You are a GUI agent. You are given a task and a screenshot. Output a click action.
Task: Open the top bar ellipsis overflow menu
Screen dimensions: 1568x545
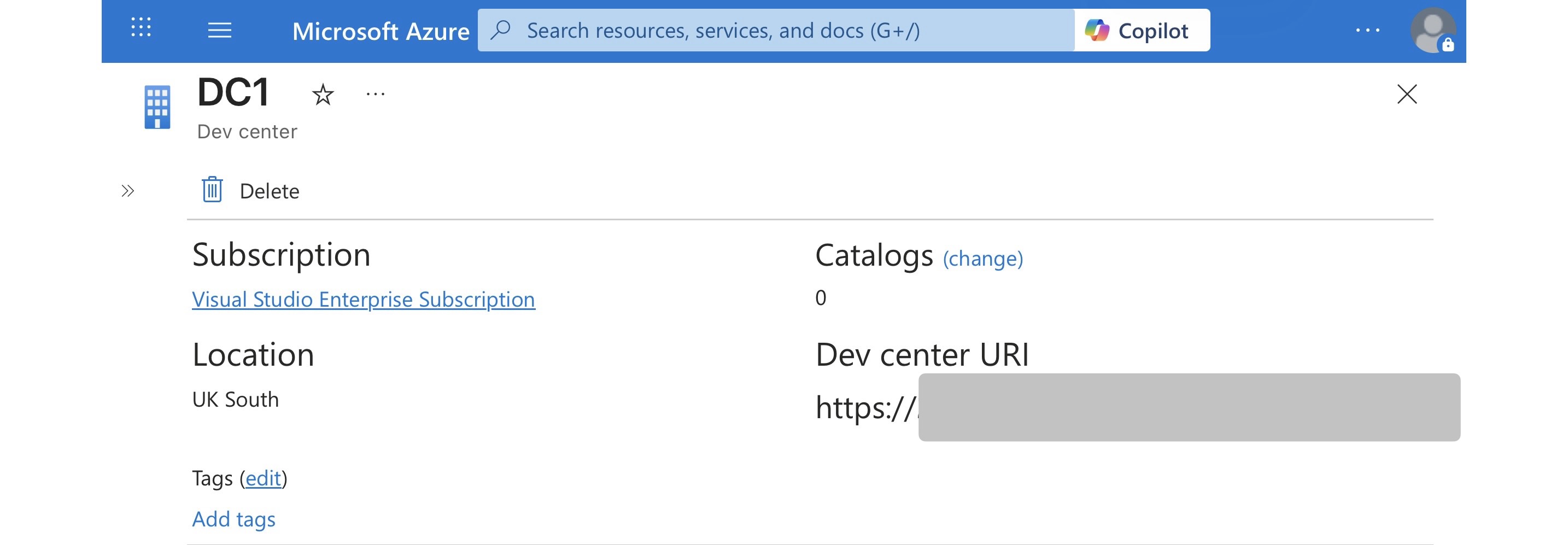click(1367, 31)
